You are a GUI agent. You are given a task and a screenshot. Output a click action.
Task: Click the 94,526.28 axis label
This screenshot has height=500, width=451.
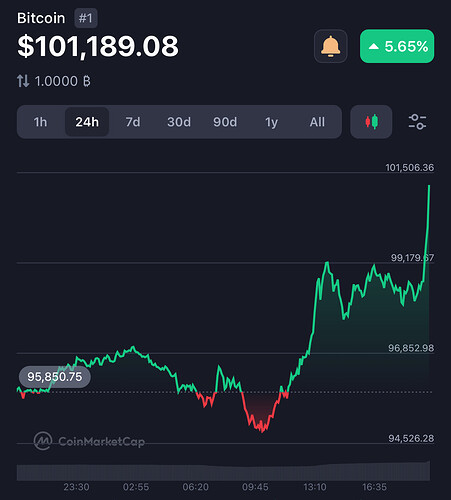[x=411, y=438]
